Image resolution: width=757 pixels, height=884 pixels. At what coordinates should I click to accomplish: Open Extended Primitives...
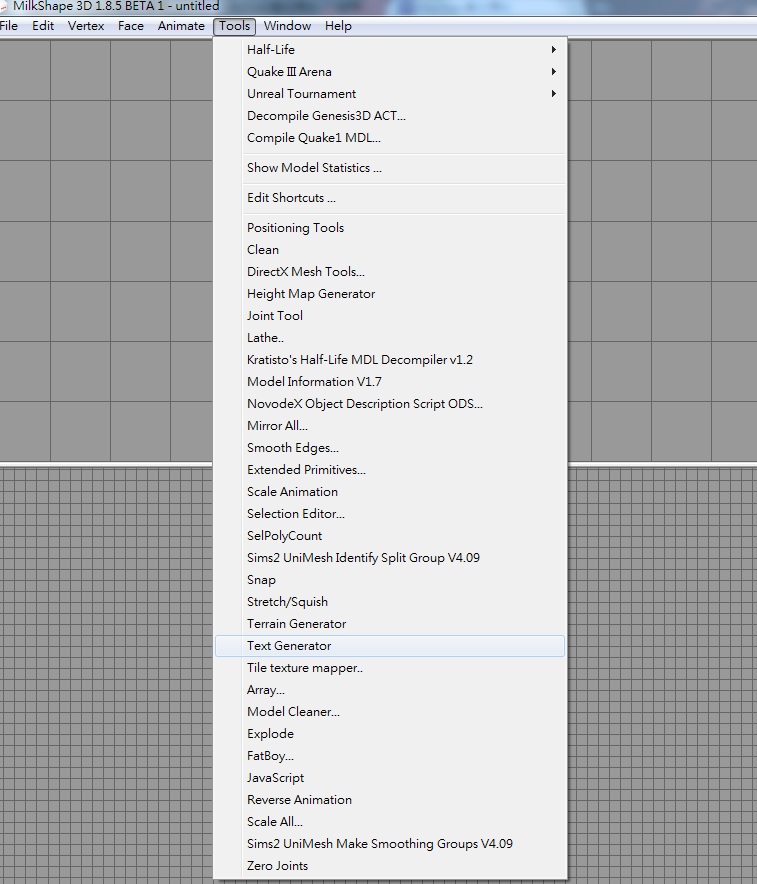[x=389, y=469]
